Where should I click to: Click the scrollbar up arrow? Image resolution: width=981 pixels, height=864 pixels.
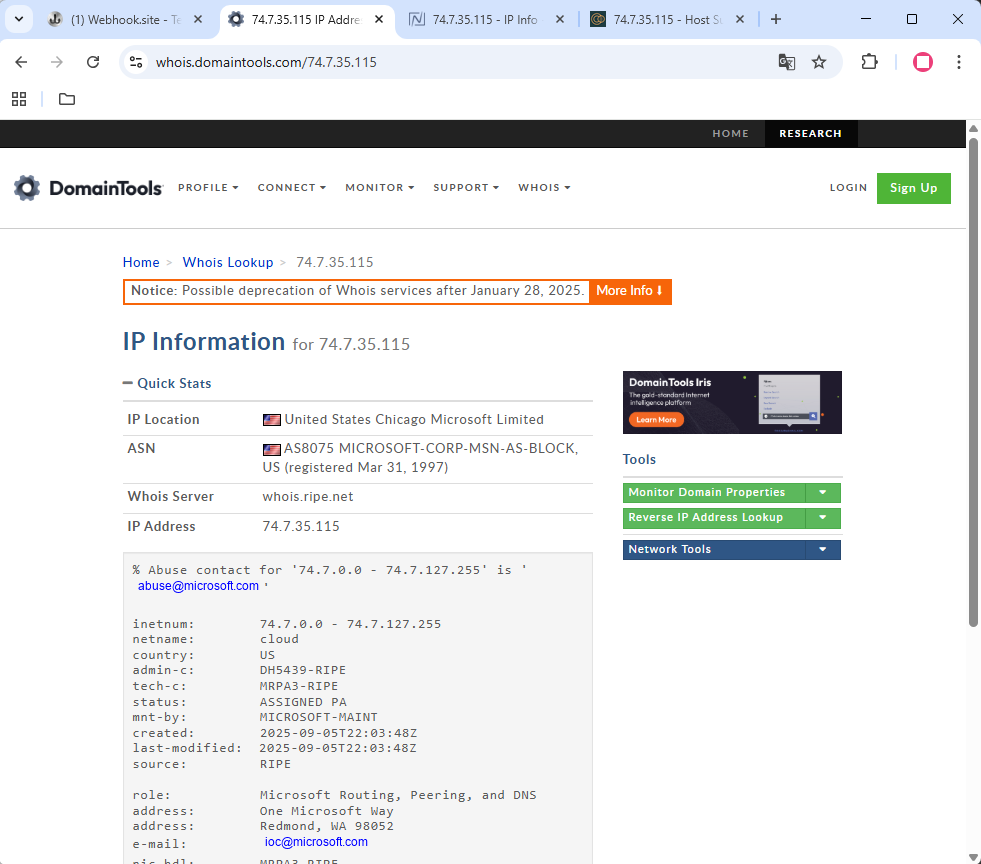(973, 128)
